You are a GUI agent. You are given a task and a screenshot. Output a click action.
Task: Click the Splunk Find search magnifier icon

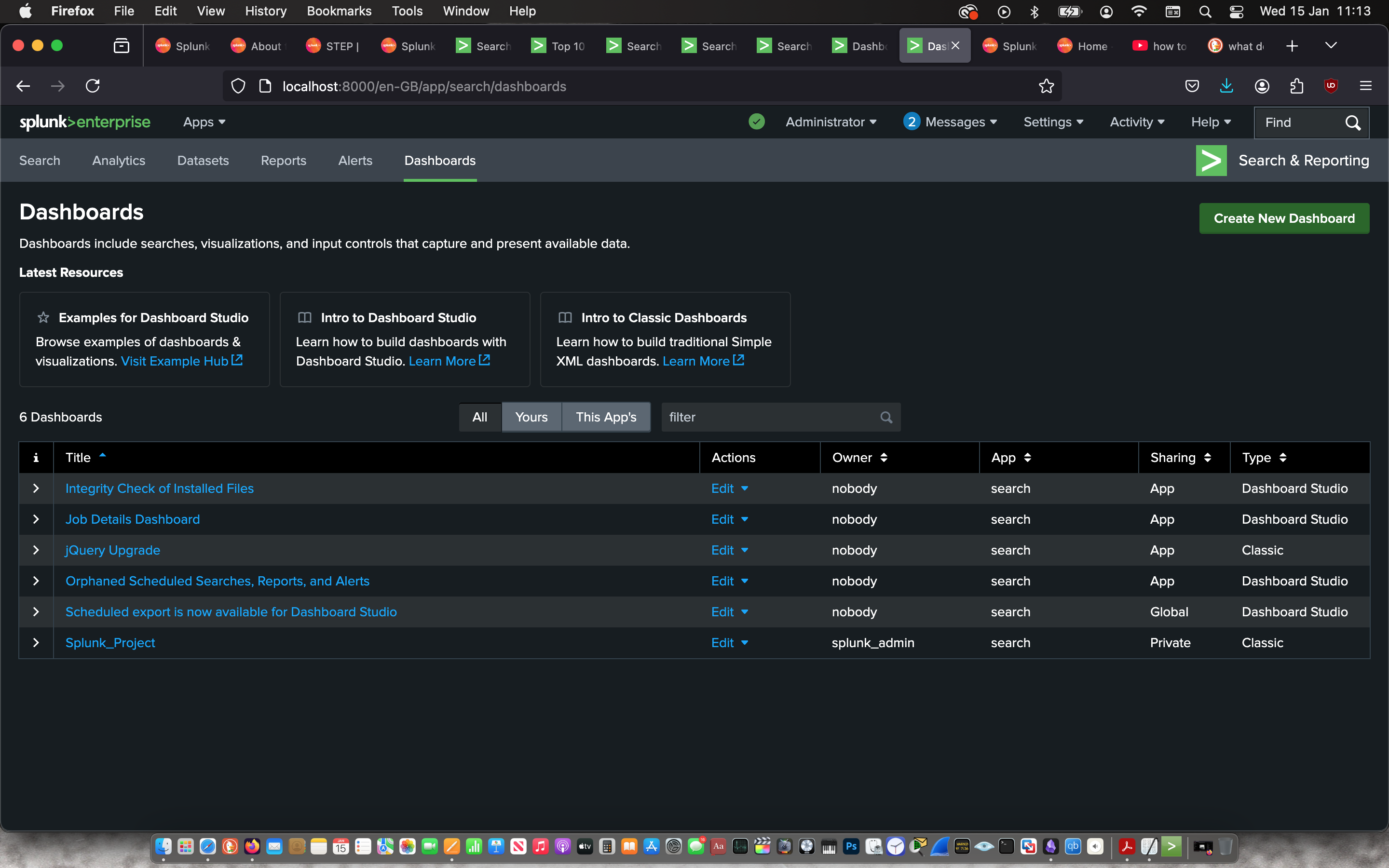(1352, 122)
